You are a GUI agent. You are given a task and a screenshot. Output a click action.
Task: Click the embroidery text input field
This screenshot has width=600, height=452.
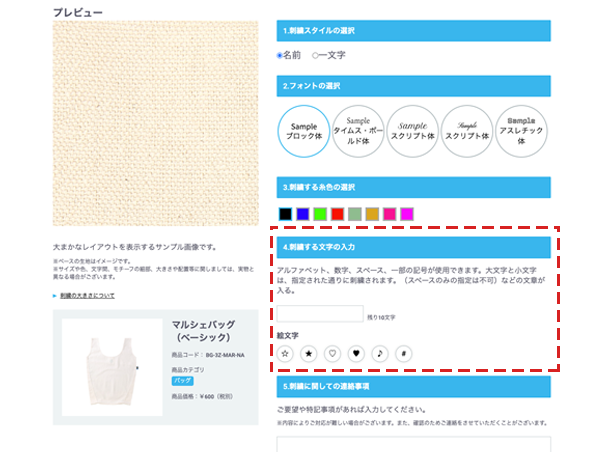(x=320, y=314)
